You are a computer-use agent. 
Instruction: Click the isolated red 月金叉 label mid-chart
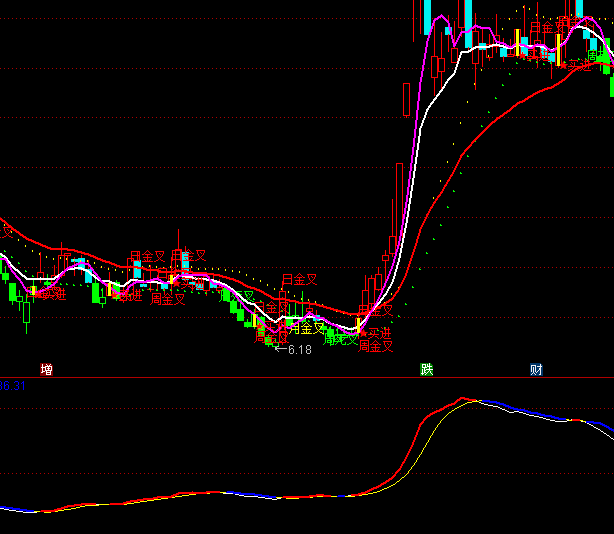pyautogui.click(x=298, y=279)
